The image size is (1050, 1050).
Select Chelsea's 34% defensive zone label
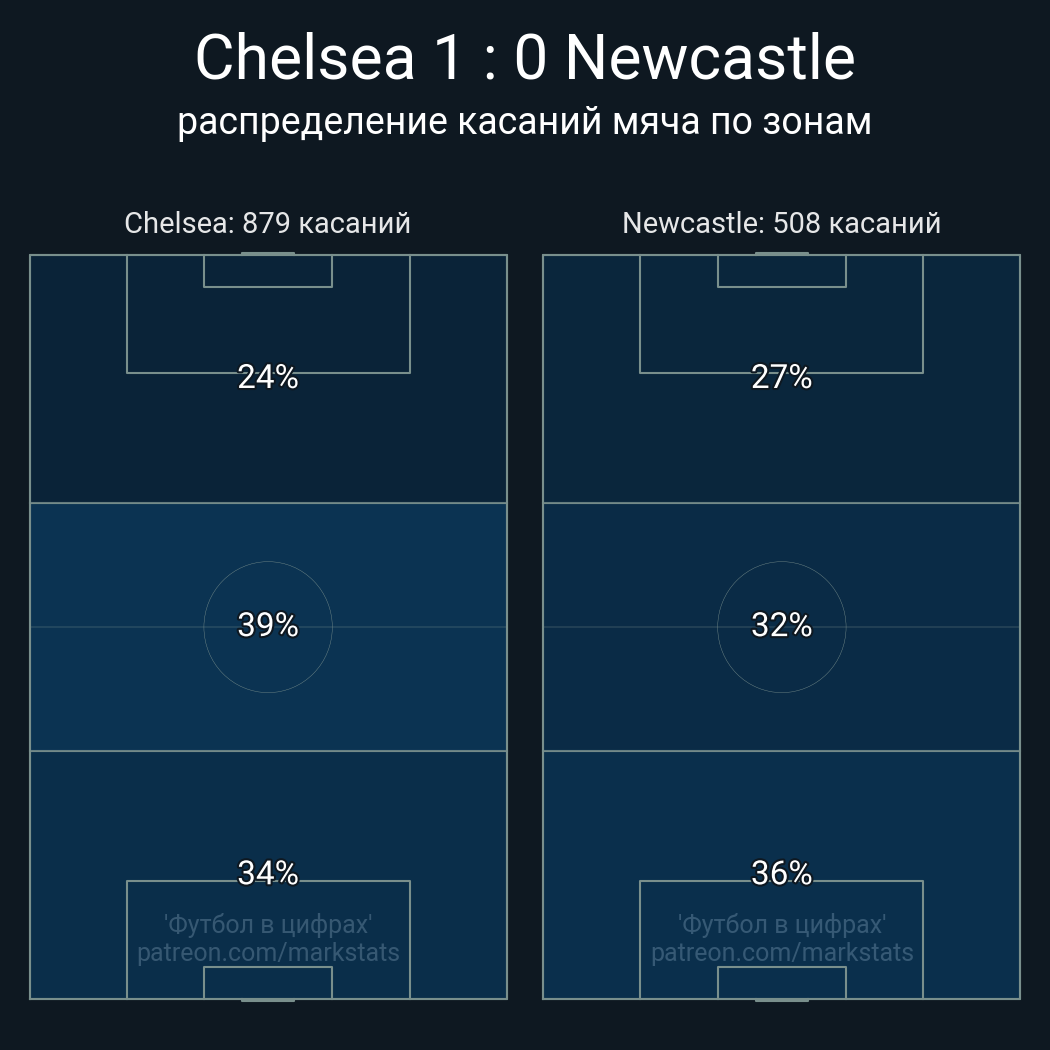pos(268,873)
